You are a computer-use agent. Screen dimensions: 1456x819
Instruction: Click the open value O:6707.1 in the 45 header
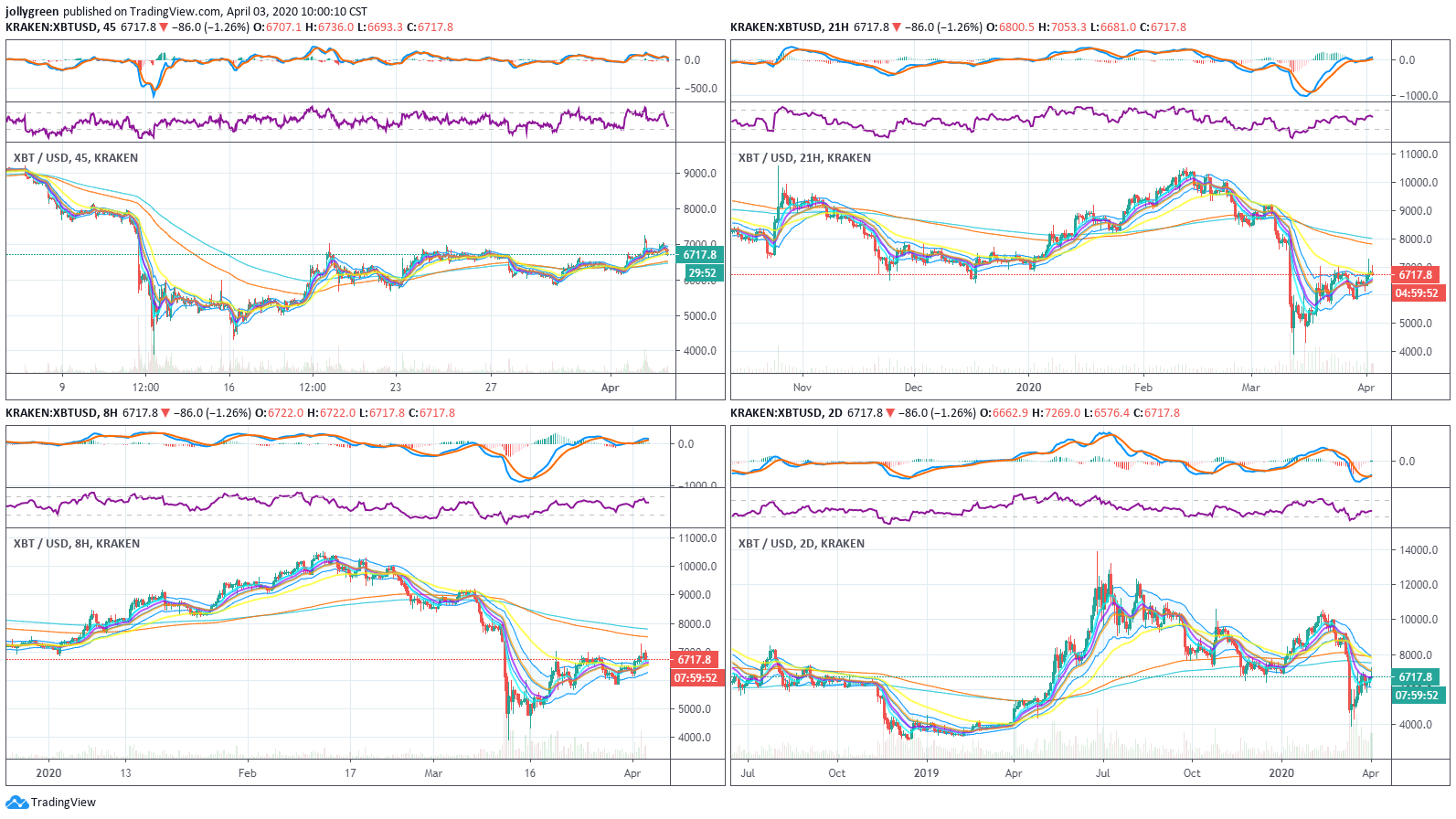(x=277, y=27)
